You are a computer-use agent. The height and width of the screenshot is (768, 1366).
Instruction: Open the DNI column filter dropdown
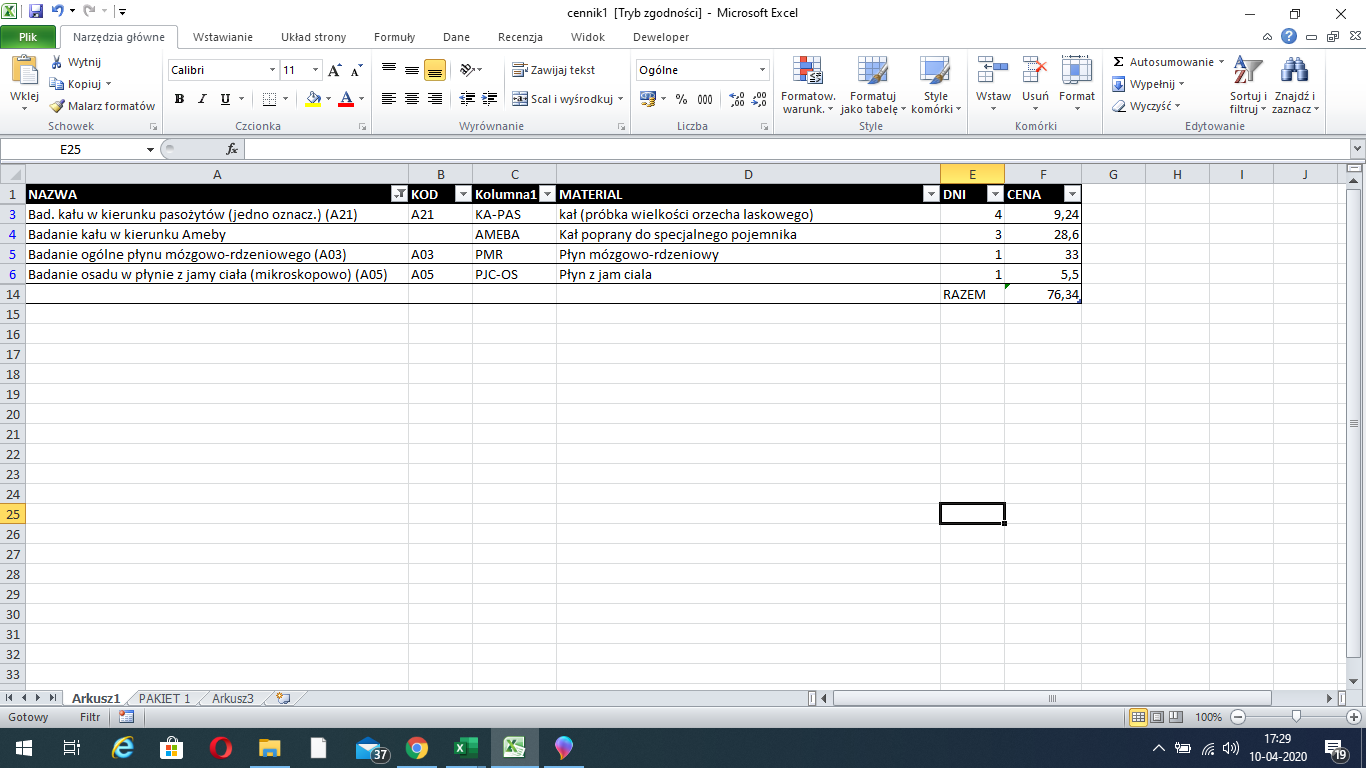pos(995,195)
